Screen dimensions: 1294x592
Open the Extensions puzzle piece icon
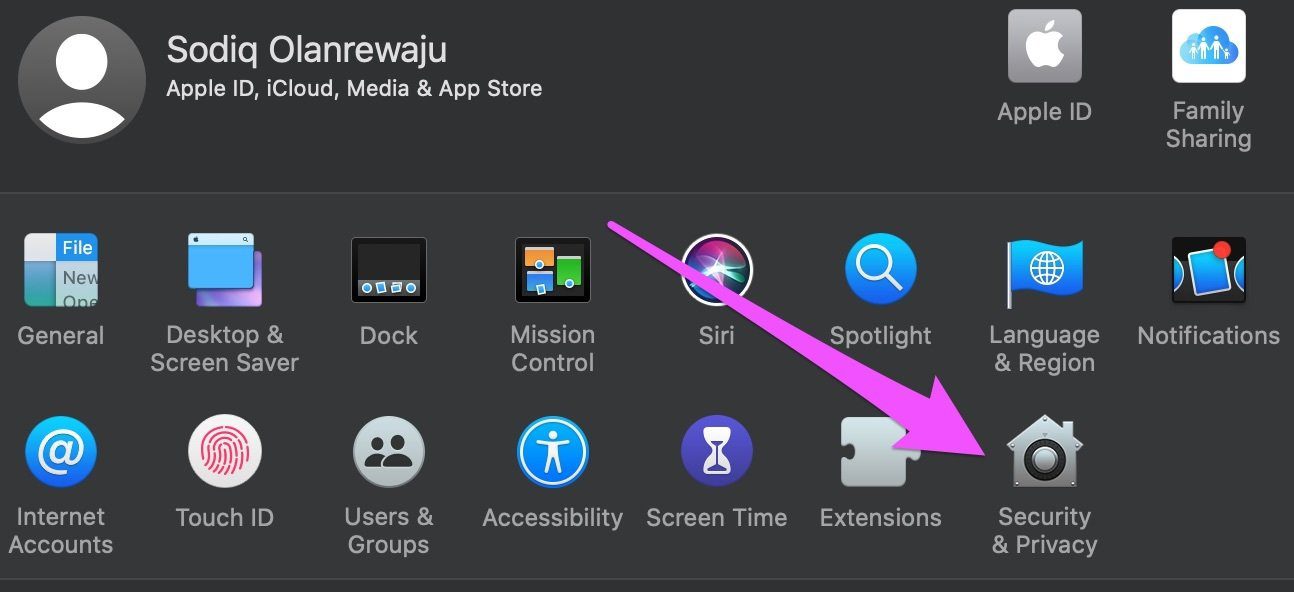[880, 452]
